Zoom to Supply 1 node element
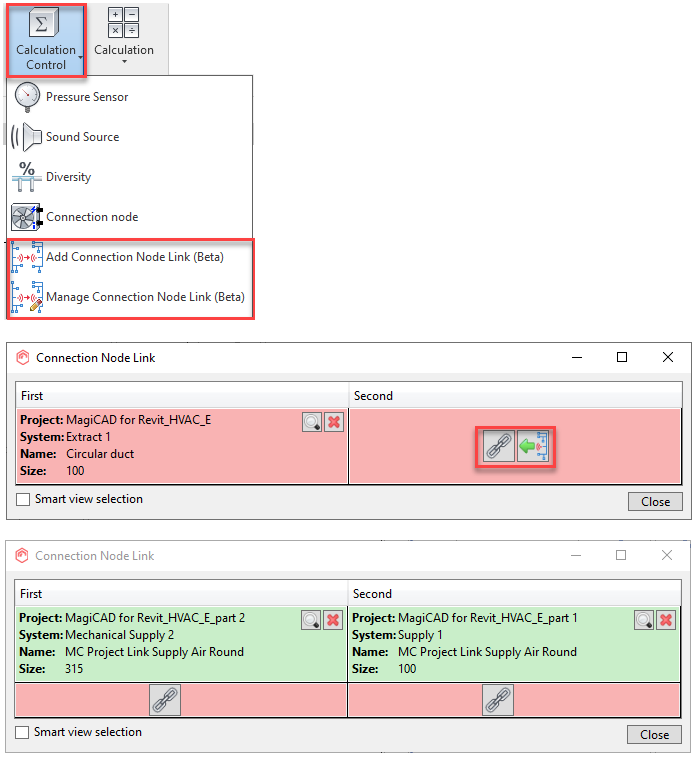The width and height of the screenshot is (697, 757). [644, 620]
